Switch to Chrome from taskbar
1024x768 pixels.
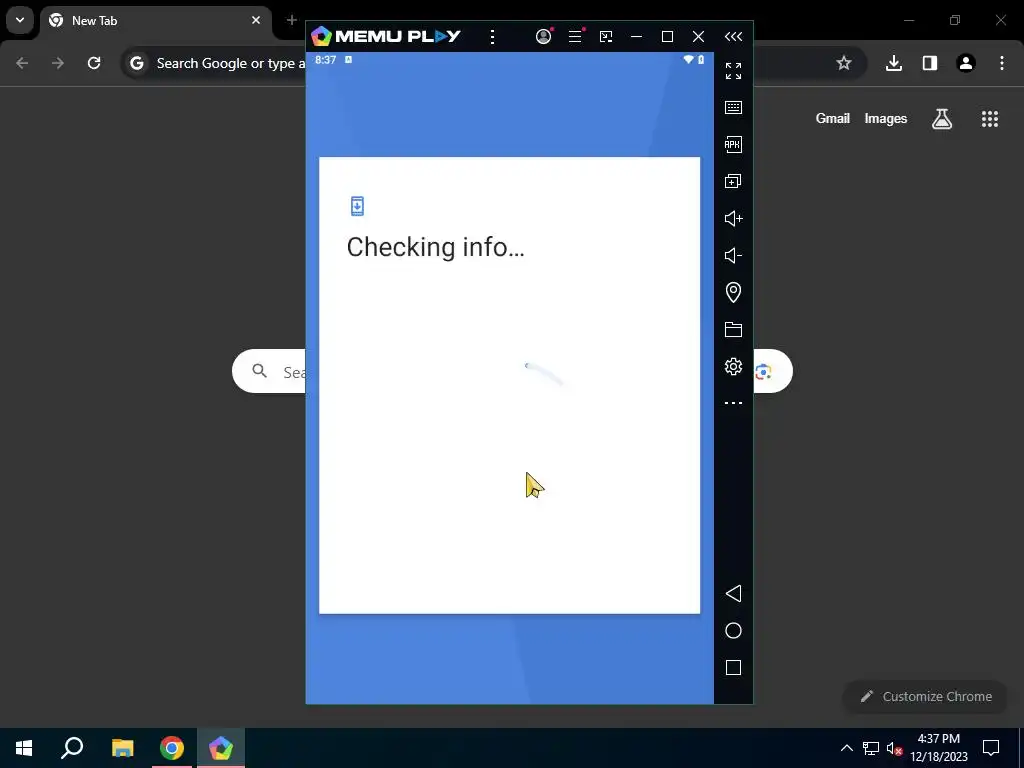point(172,748)
